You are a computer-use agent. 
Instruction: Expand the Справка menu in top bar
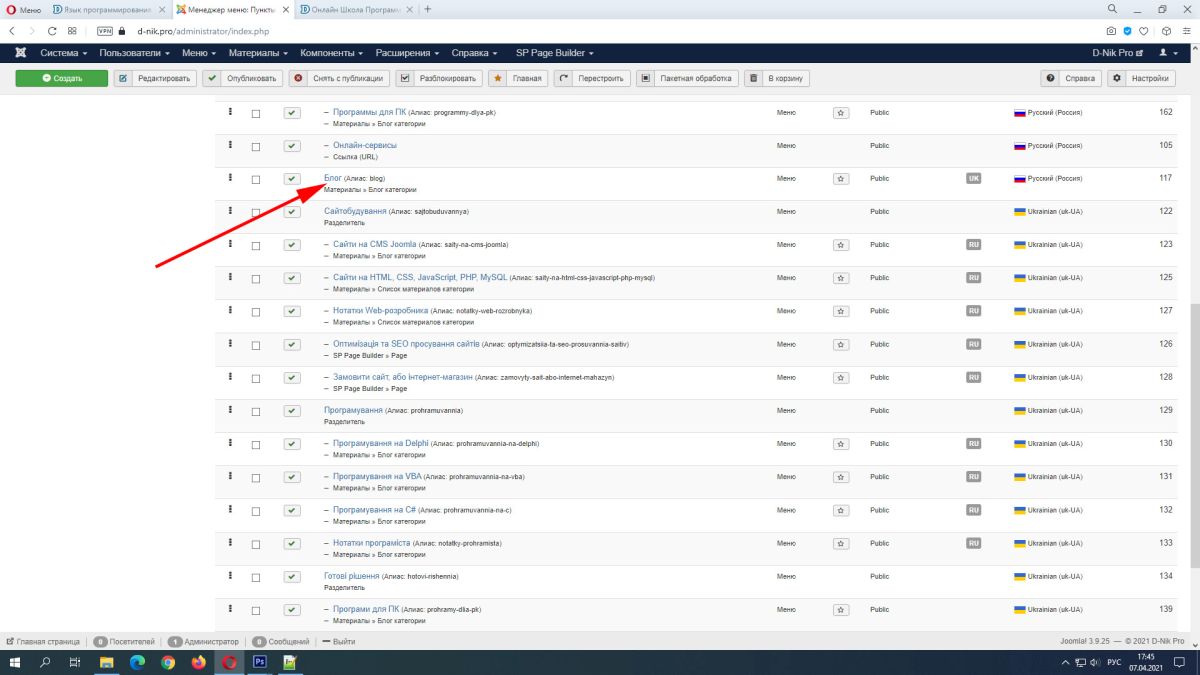(475, 52)
